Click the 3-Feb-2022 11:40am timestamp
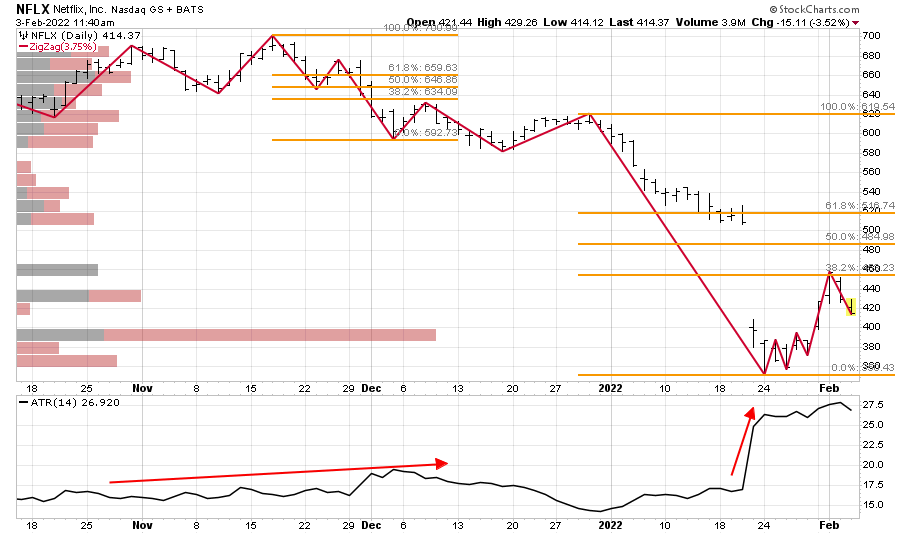Screen dimensions: 900x534 (65, 22)
